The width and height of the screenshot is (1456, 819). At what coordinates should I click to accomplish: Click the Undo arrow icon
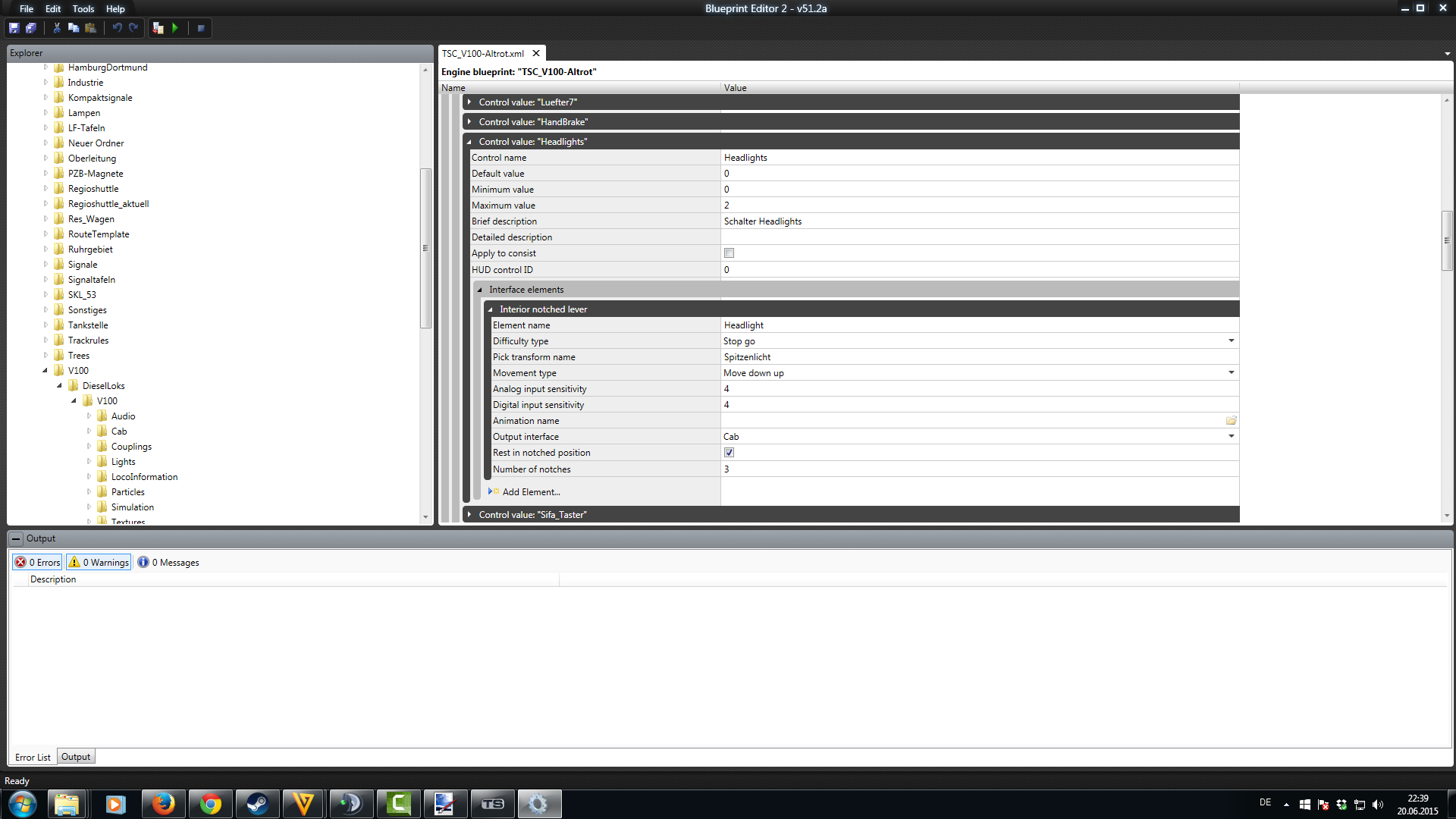[x=117, y=28]
